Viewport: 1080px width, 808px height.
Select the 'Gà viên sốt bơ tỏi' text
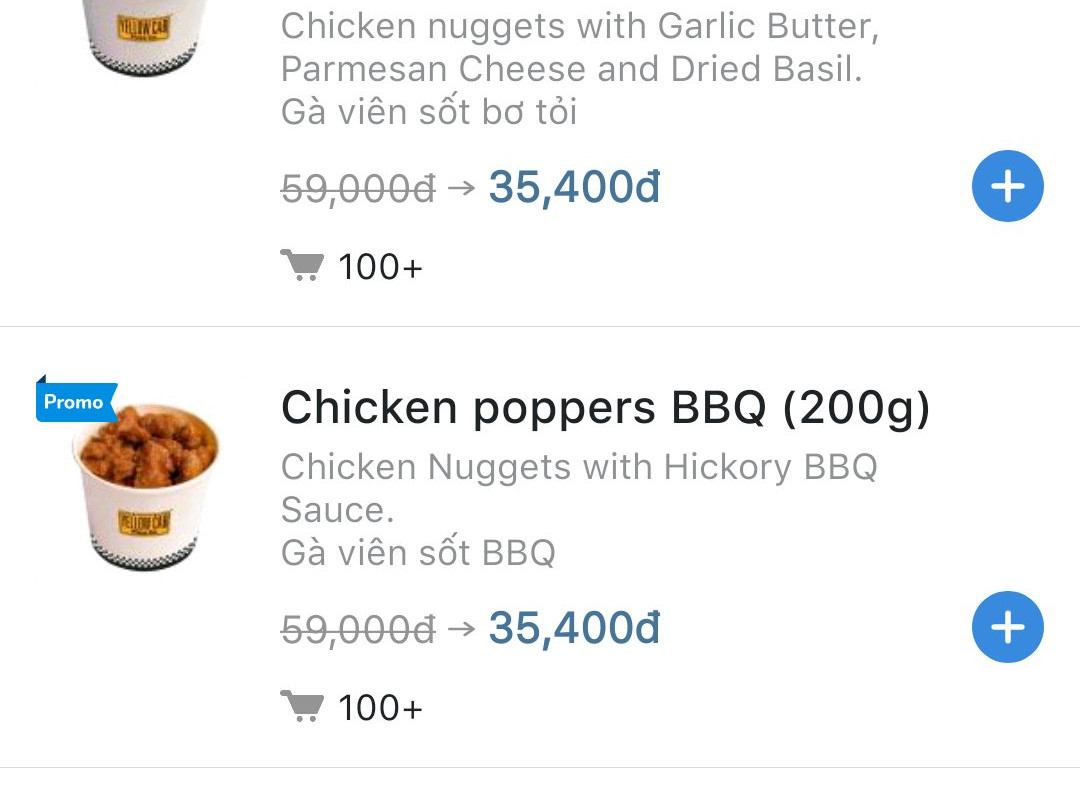coord(428,112)
